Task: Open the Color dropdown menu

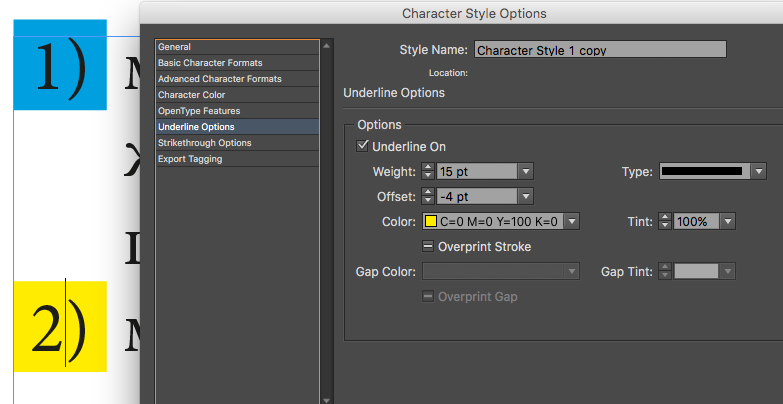Action: coord(573,221)
